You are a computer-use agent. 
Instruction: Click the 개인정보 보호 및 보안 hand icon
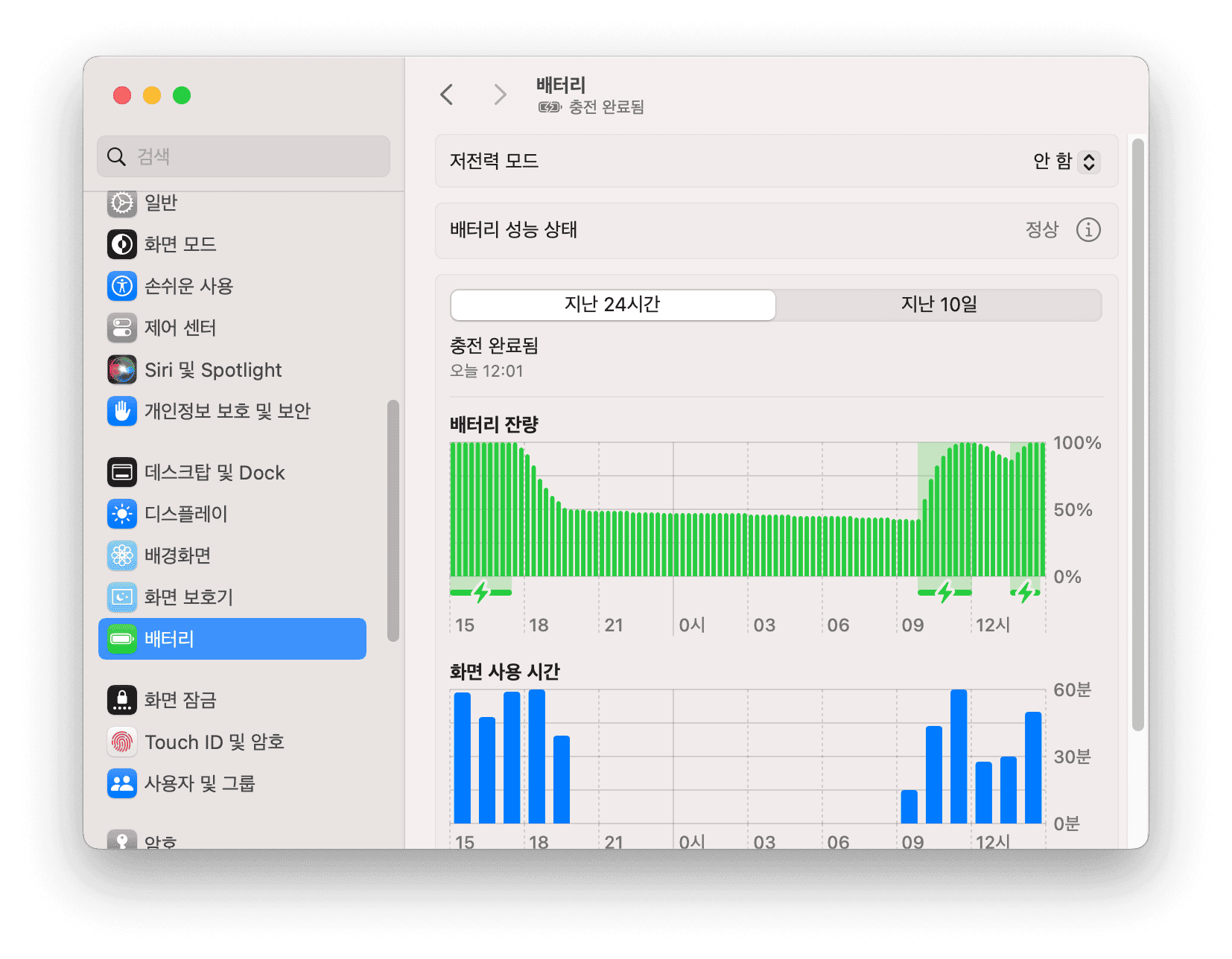122,411
